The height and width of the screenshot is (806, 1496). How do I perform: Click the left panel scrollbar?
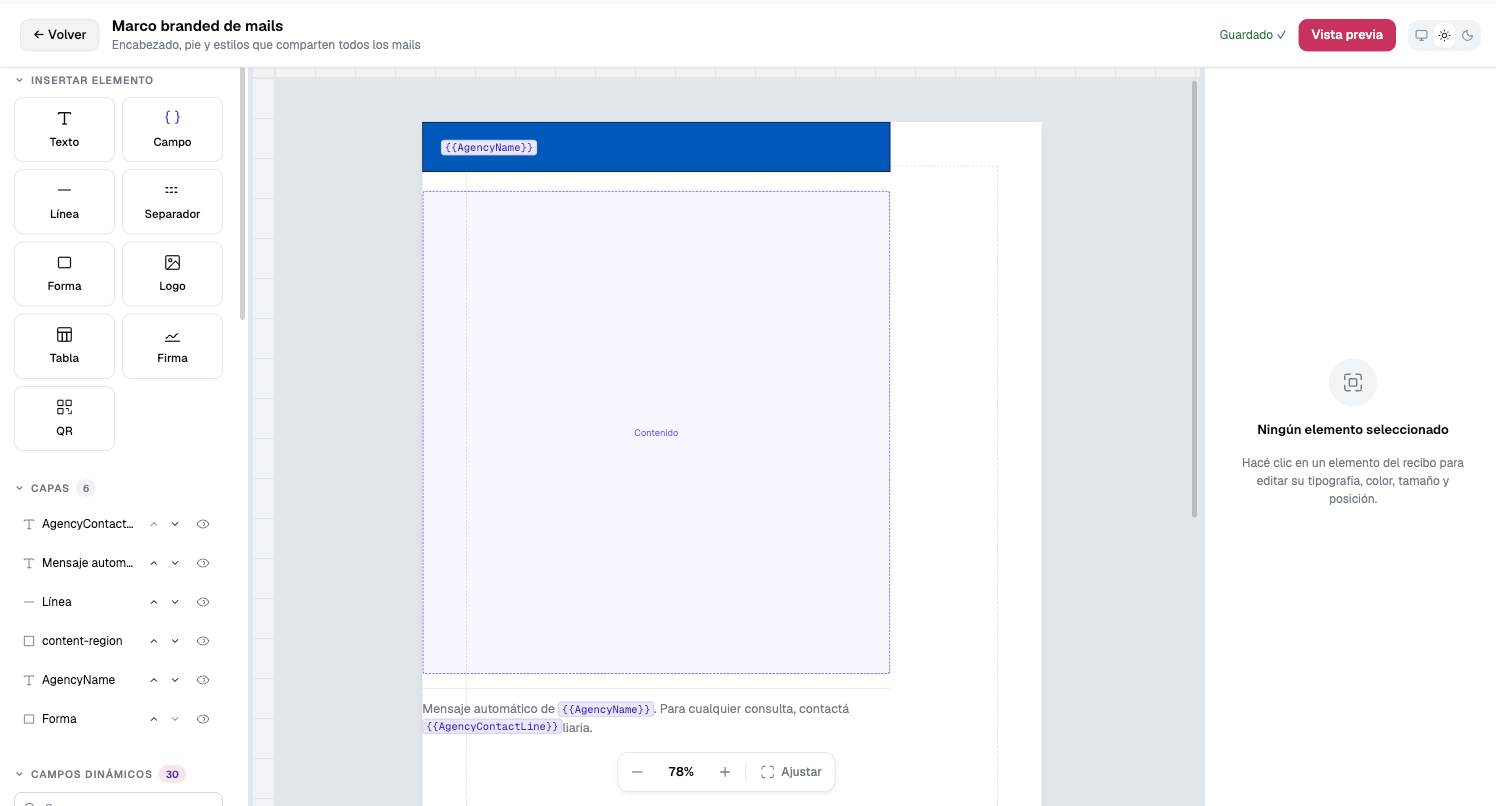(x=242, y=193)
